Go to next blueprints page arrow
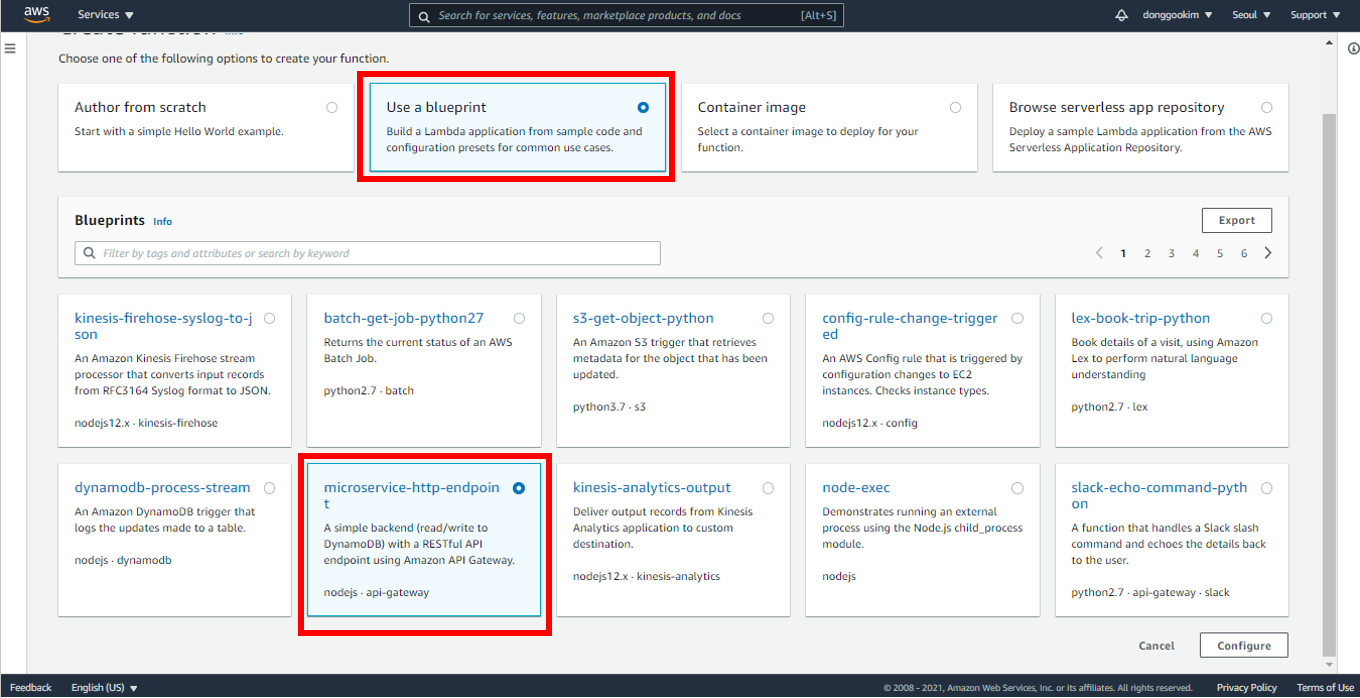Image resolution: width=1360 pixels, height=698 pixels. 1268,253
